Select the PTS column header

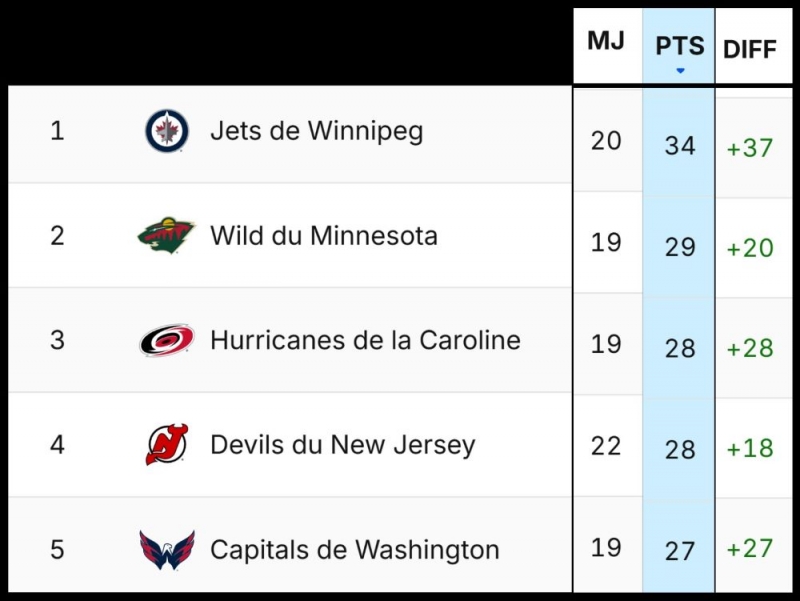click(679, 44)
